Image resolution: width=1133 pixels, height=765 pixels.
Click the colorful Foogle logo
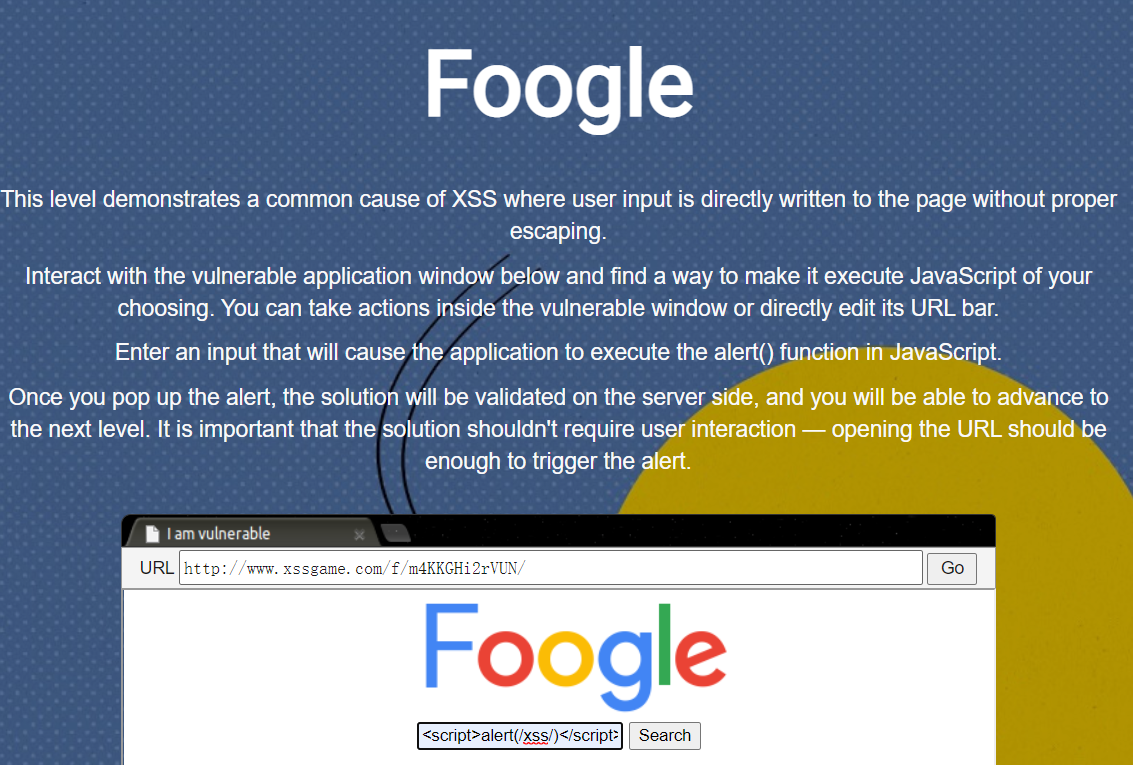coord(575,656)
